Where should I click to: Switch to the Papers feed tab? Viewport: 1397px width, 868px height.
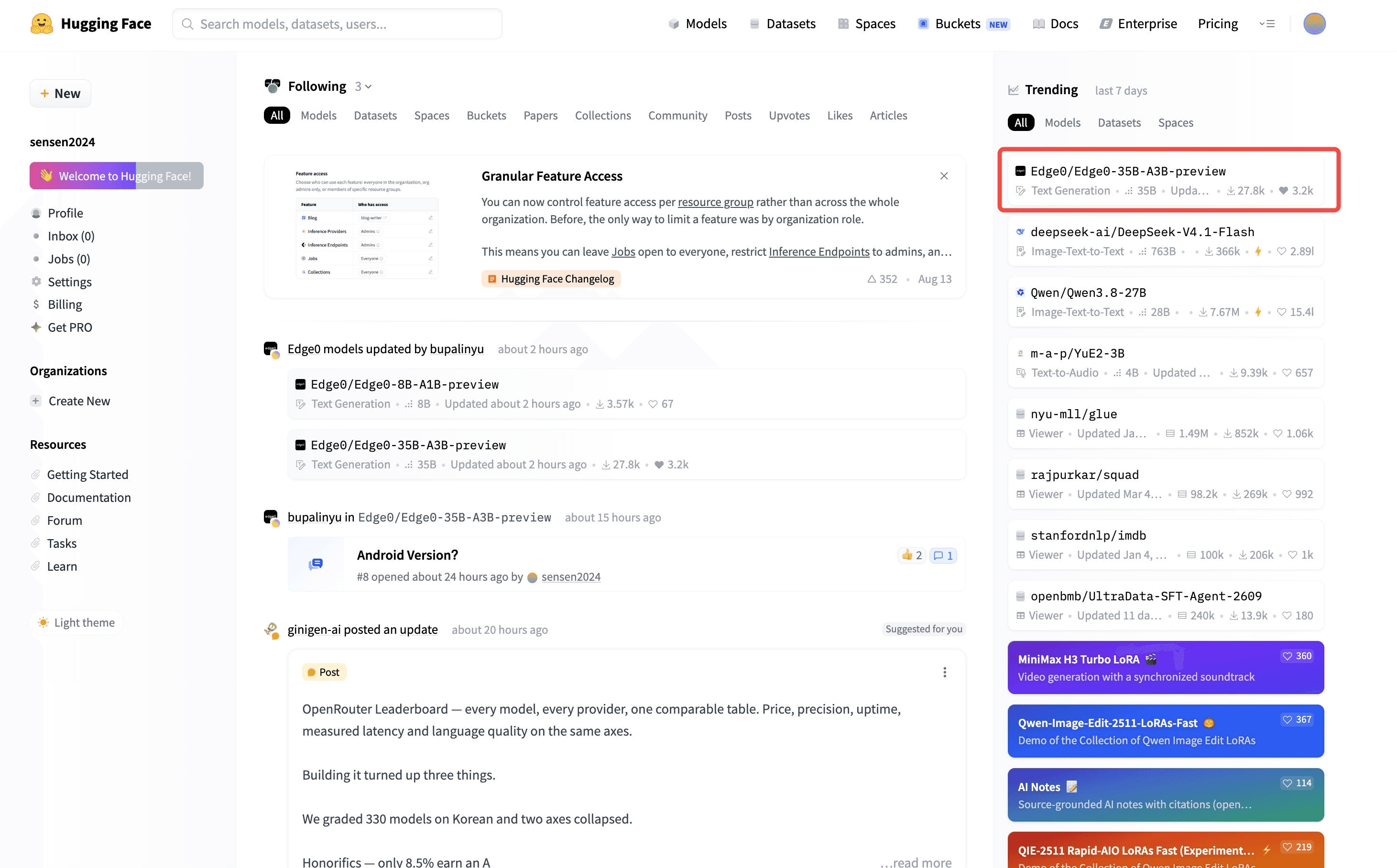pyautogui.click(x=540, y=115)
